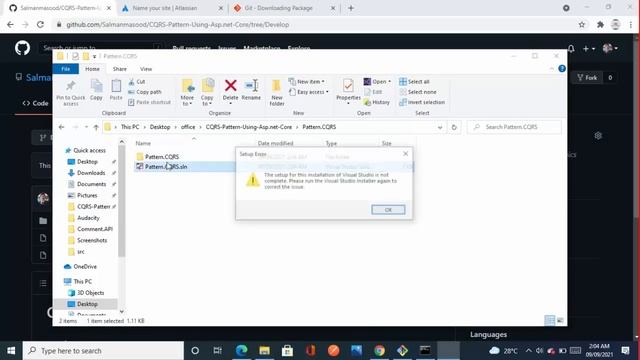Click the Chrome address bar URL
Viewport: 640px width, 360px height.
(178, 24)
